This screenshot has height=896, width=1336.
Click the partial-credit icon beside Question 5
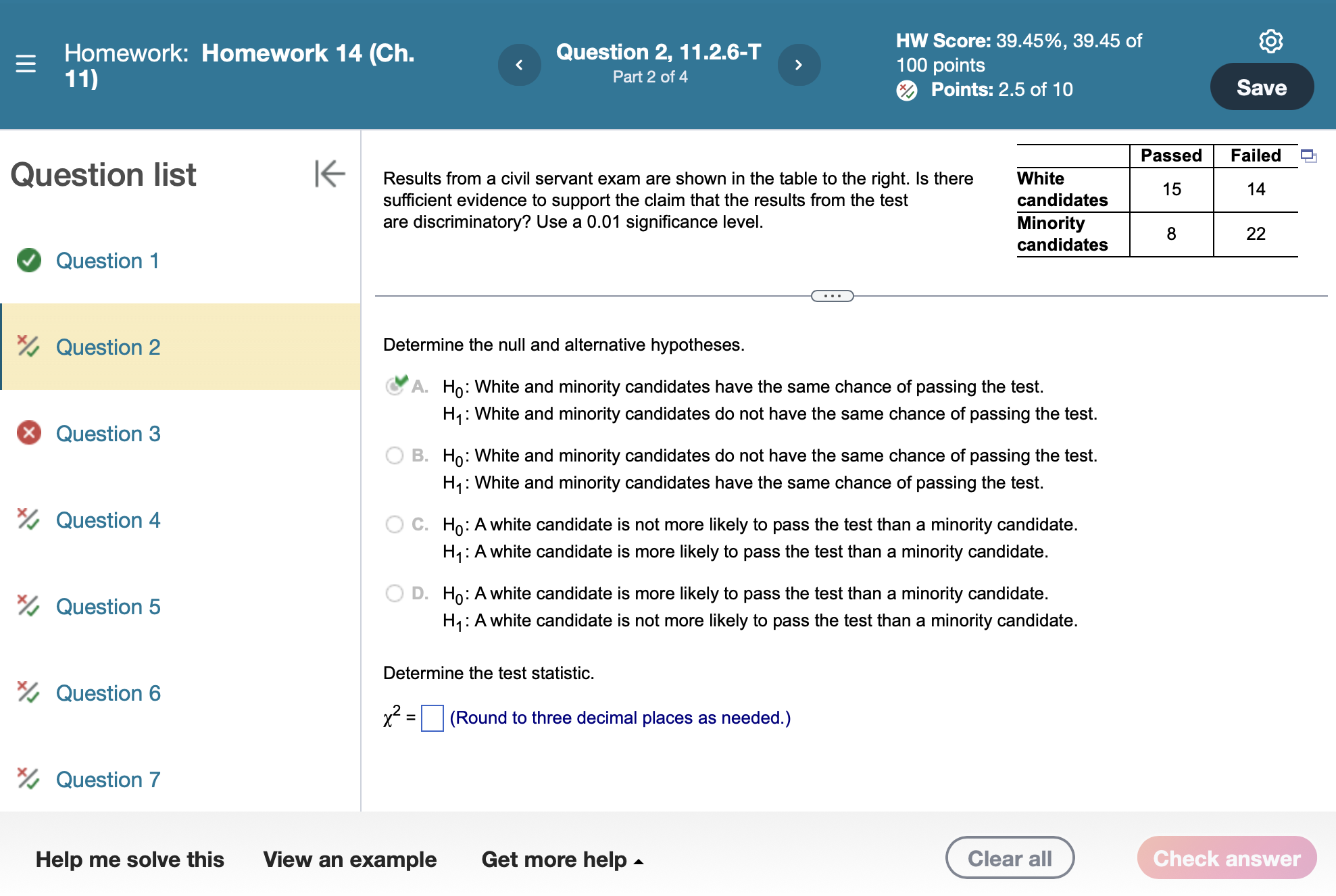pyautogui.click(x=28, y=606)
